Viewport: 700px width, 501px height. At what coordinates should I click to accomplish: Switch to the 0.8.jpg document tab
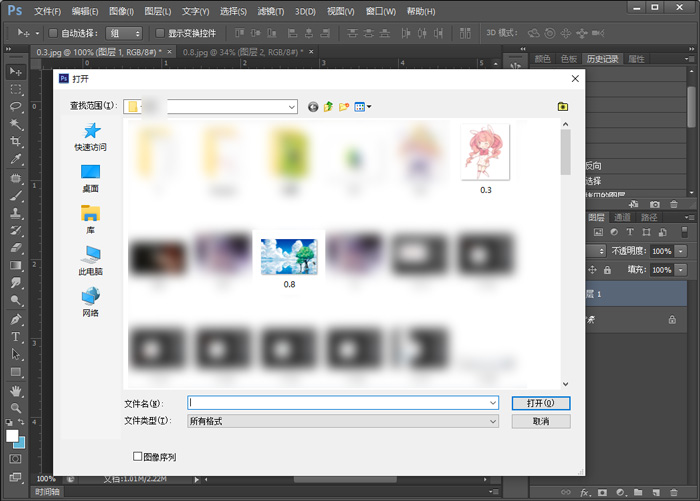tap(243, 52)
